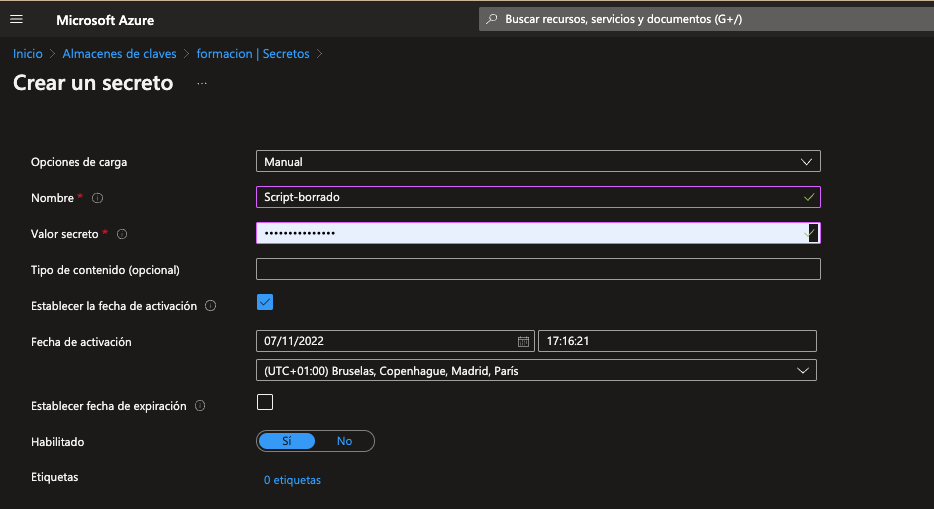Click info icon next to Valor secreto
This screenshot has width=934, height=509.
(x=122, y=234)
